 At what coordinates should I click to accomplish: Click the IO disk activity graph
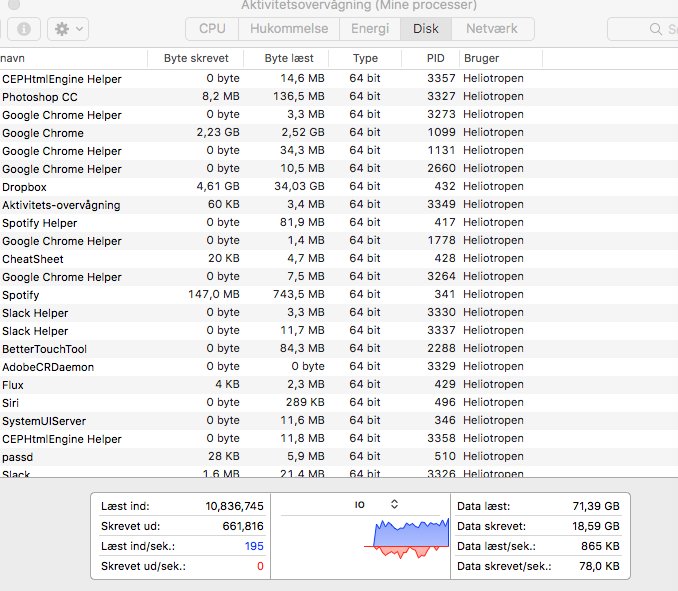406,539
